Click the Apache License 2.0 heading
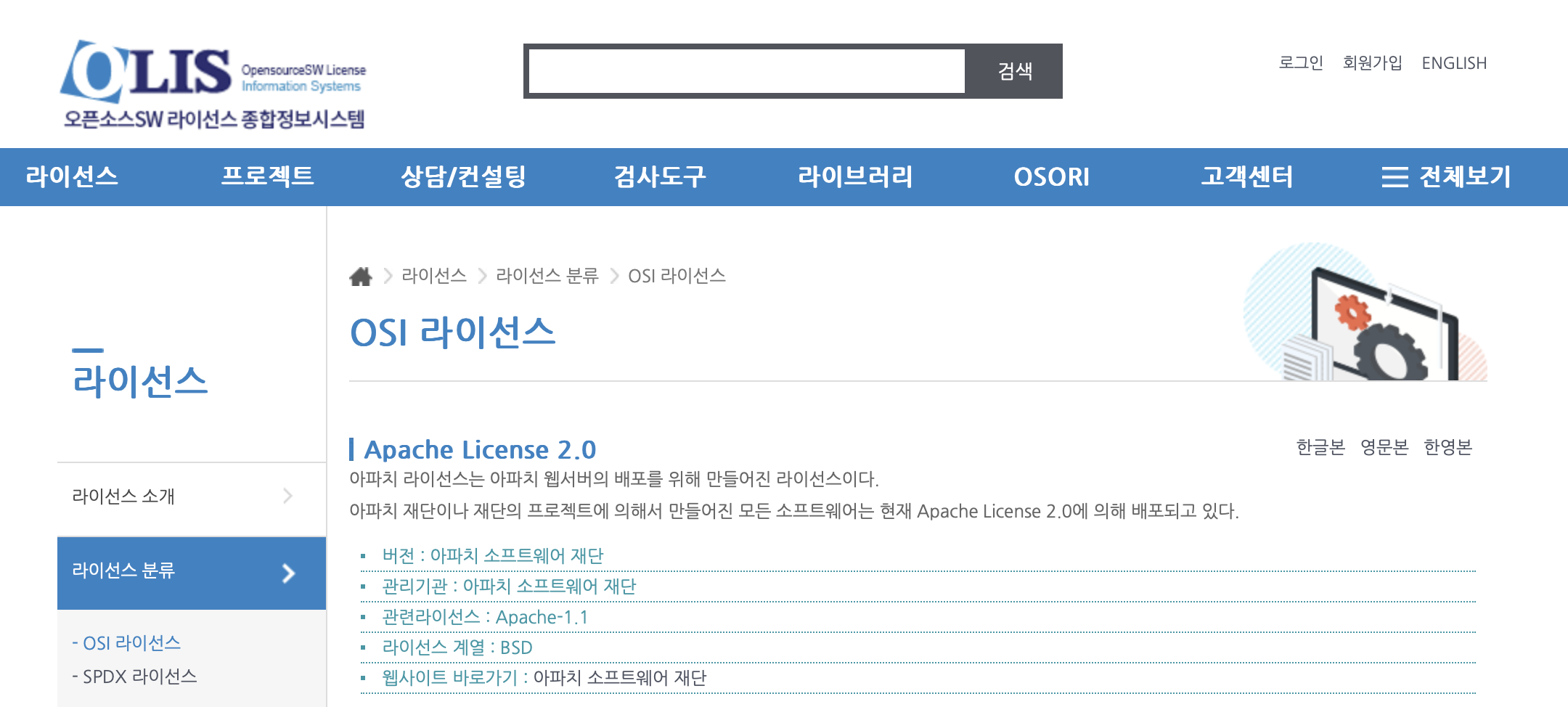This screenshot has width=1568, height=707. (x=480, y=449)
